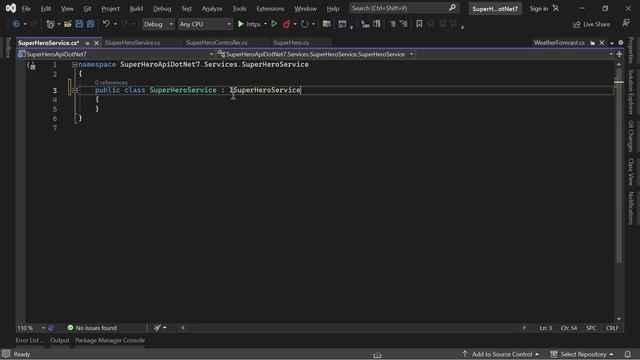The width and height of the screenshot is (640, 360).
Task: Click the quick actions screwdriver icon beside line 1
Action: tap(31, 65)
